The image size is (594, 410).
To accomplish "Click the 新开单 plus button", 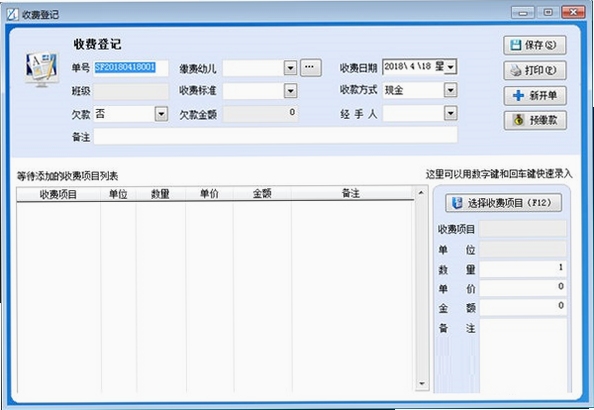I will pos(535,95).
